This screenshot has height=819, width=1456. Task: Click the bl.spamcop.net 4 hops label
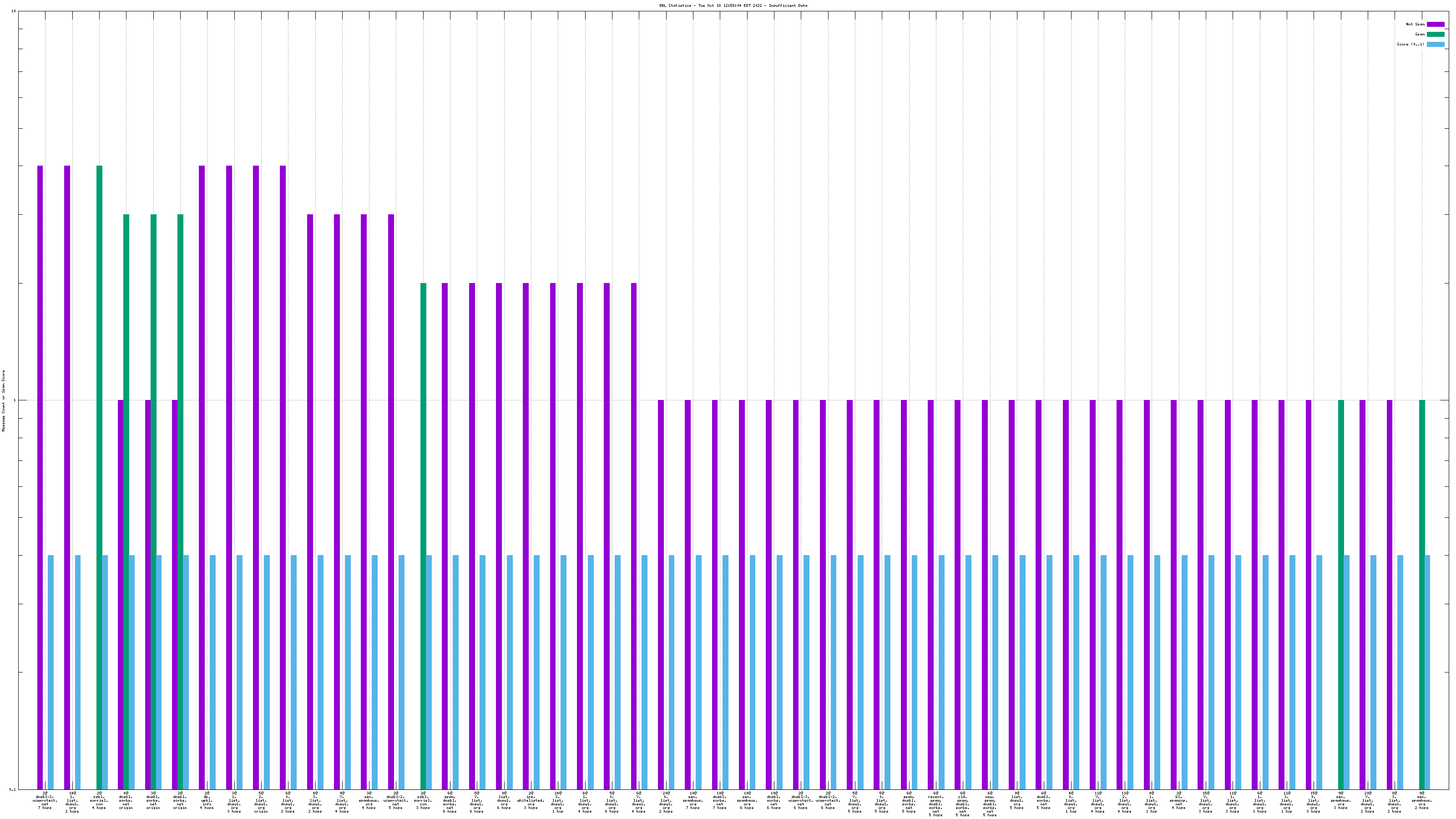1178,801
